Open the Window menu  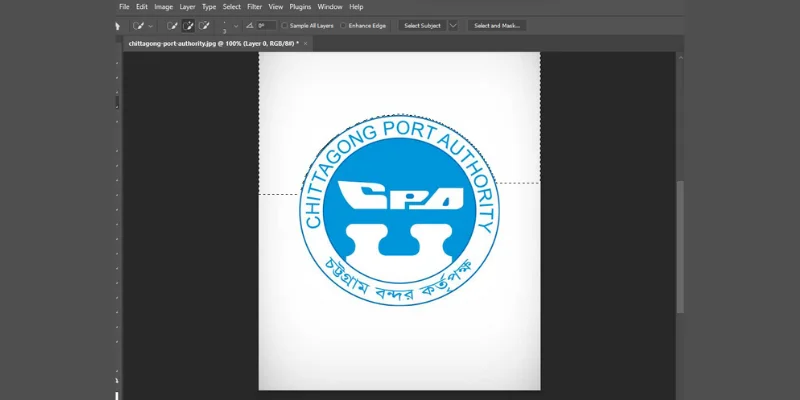(x=330, y=7)
